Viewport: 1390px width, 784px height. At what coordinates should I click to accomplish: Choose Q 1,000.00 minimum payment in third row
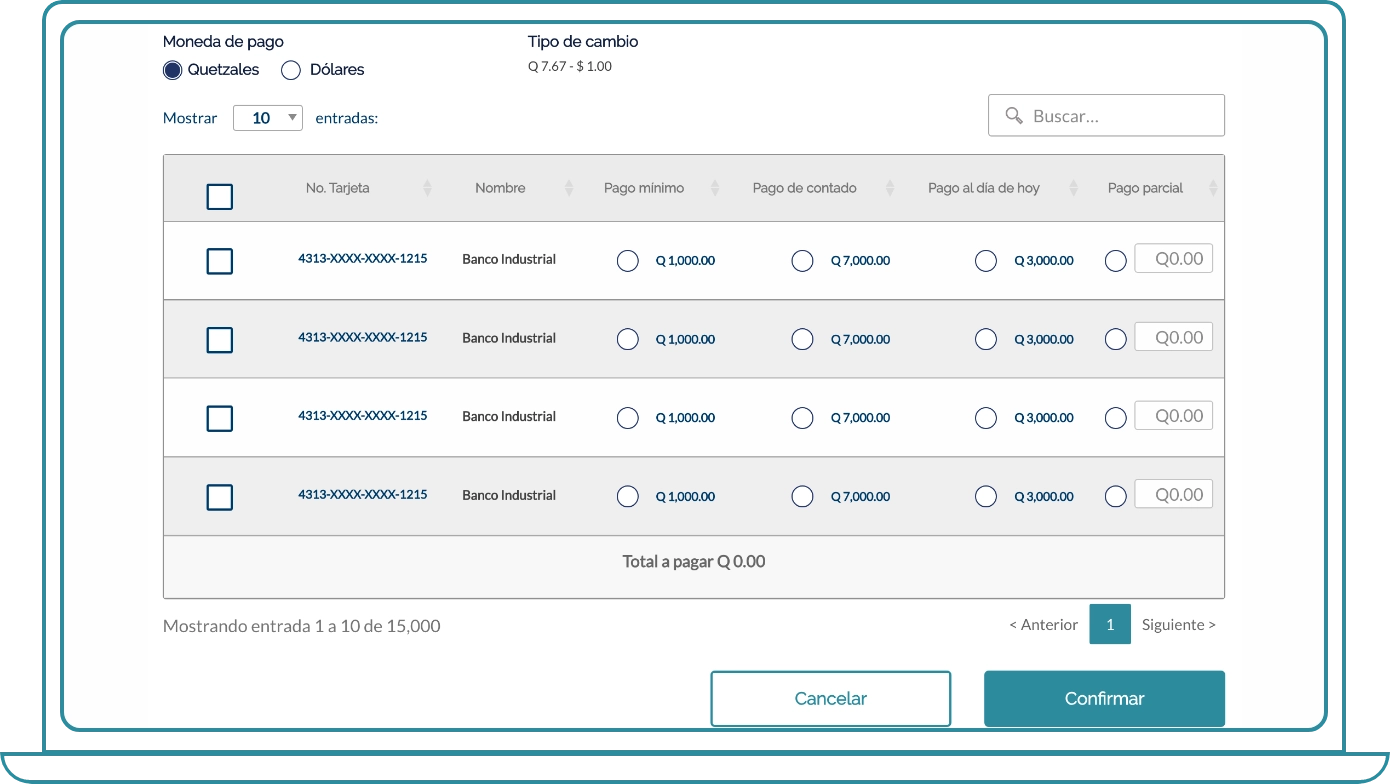(x=628, y=418)
